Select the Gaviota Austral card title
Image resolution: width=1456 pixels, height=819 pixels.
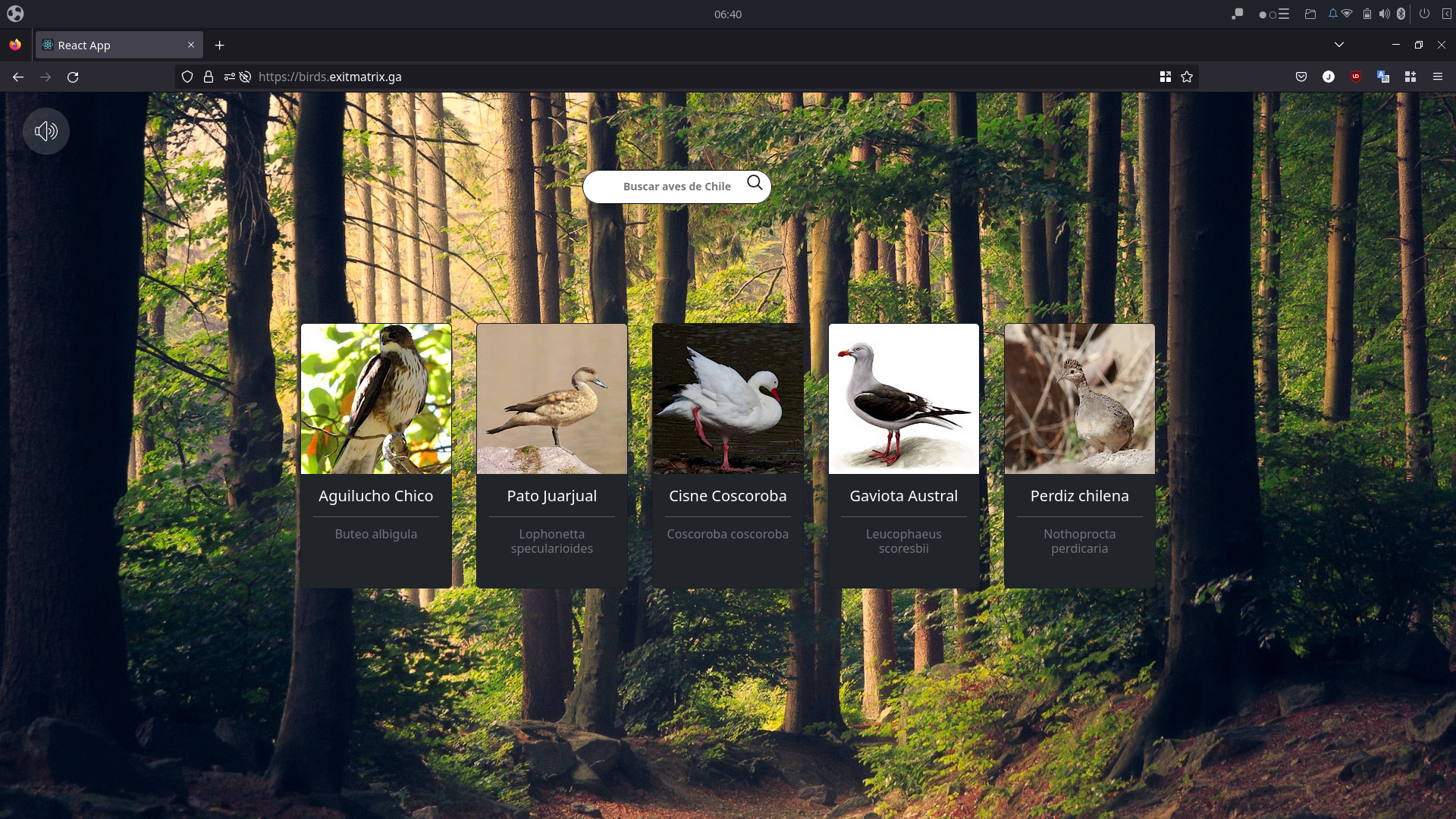tap(904, 496)
